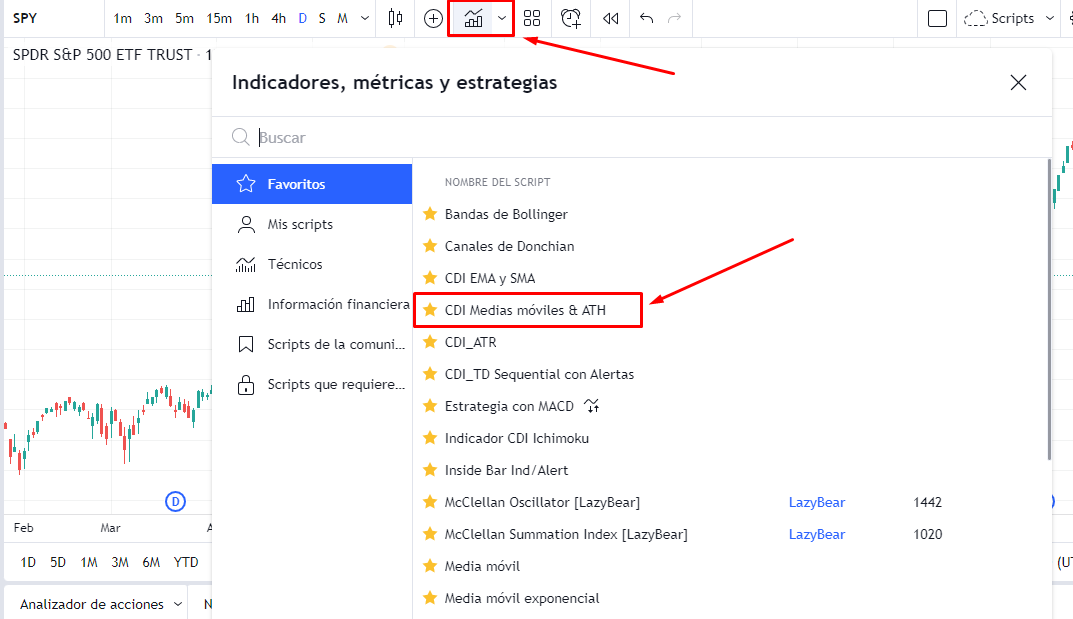
Task: Open the invite-only Scripts que requieren category
Action: click(x=312, y=384)
